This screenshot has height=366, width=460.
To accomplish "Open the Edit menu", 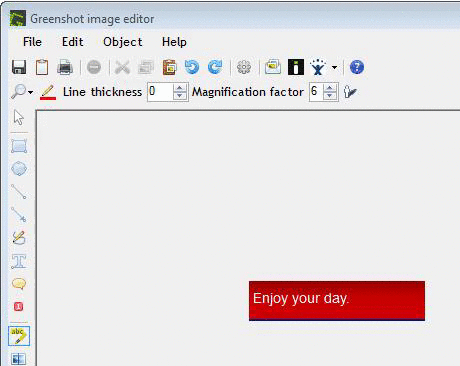I will click(x=73, y=42).
